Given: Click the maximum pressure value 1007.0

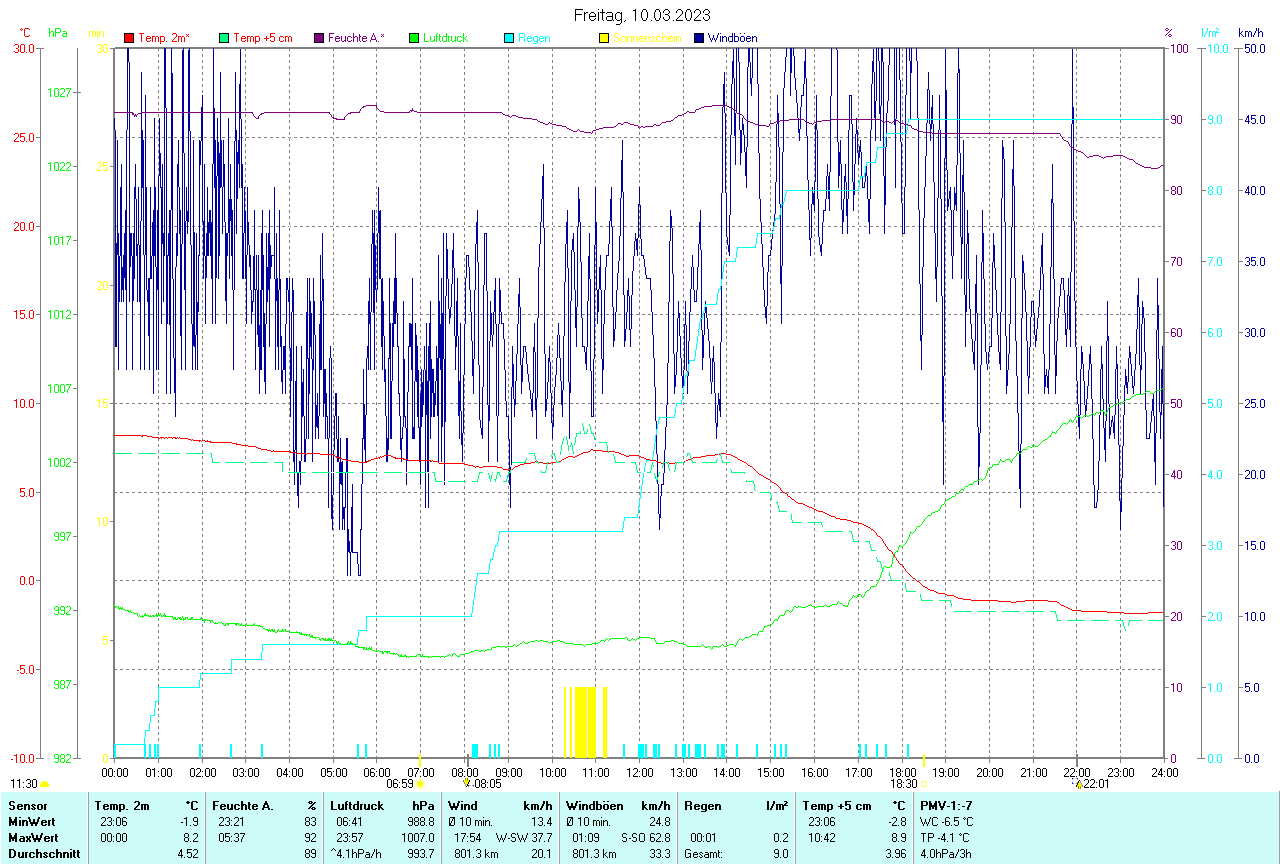Looking at the screenshot, I should click(x=417, y=837).
